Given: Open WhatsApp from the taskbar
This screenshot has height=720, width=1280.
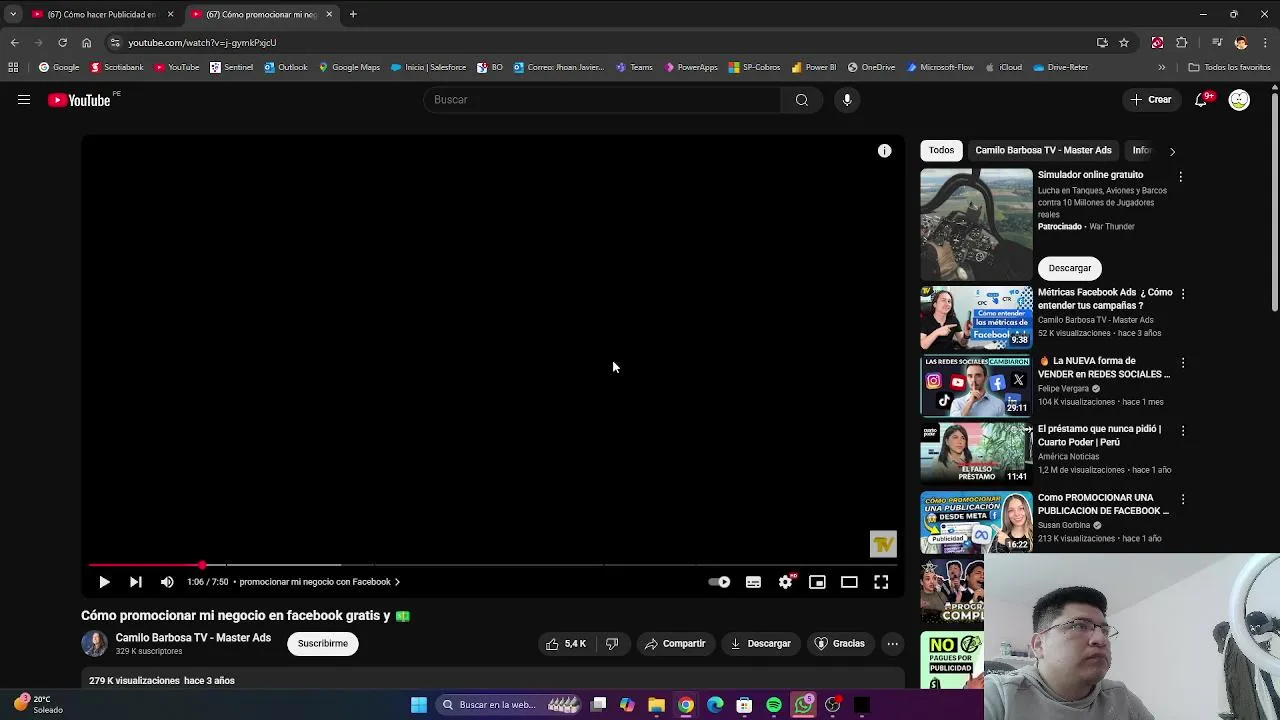Looking at the screenshot, I should point(803,705).
